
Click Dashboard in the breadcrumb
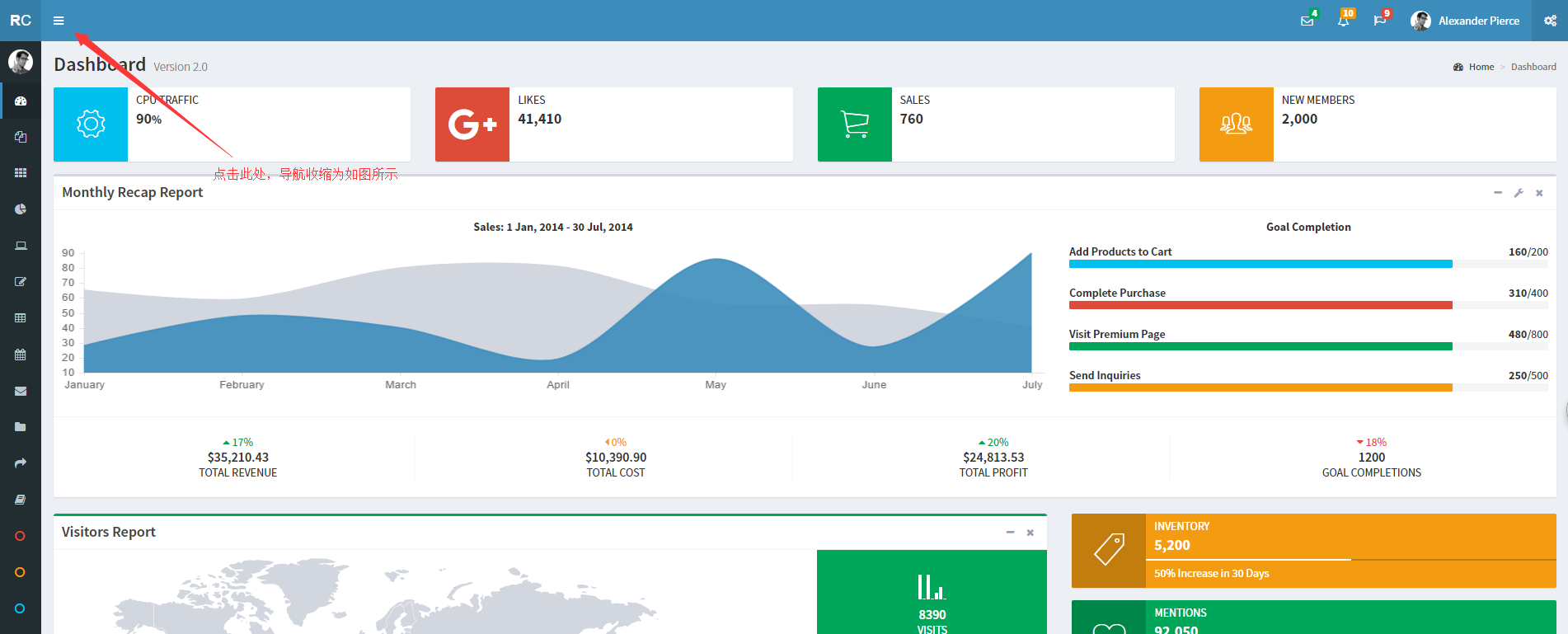1533,67
